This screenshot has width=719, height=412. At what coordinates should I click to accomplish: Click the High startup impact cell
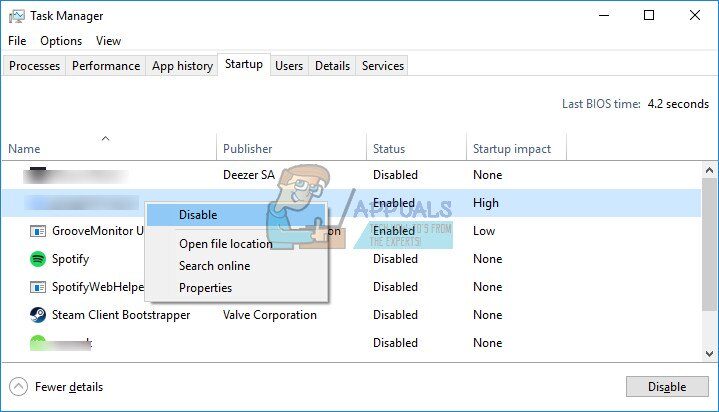coord(486,203)
